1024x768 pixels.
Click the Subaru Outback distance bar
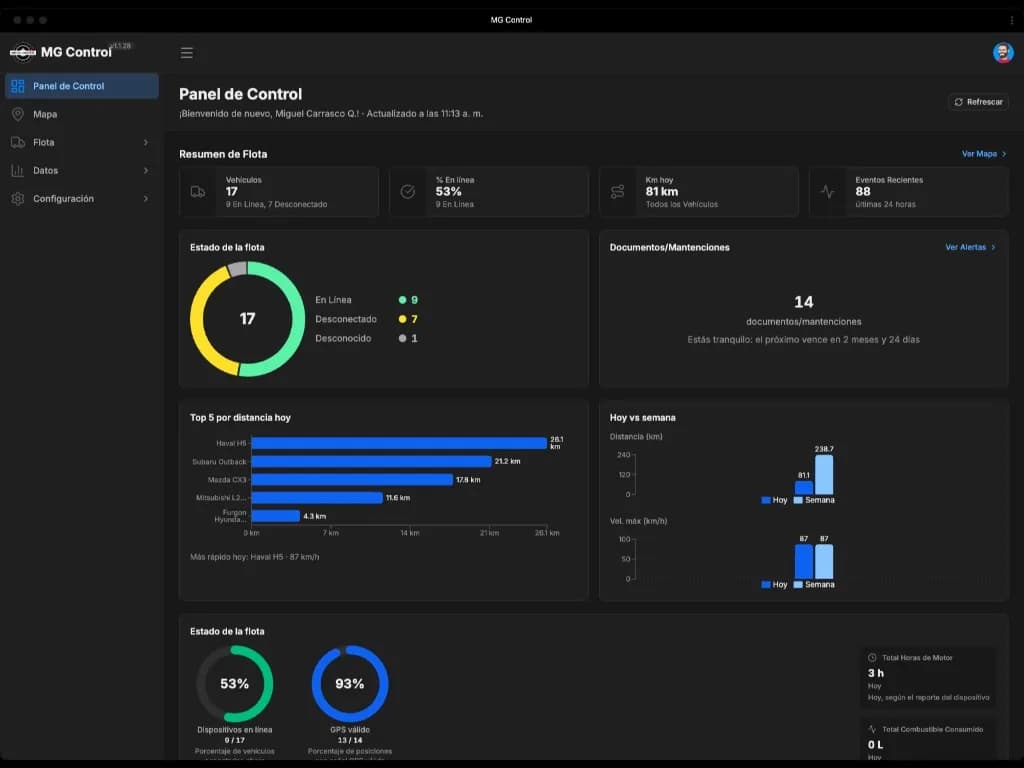(x=372, y=462)
